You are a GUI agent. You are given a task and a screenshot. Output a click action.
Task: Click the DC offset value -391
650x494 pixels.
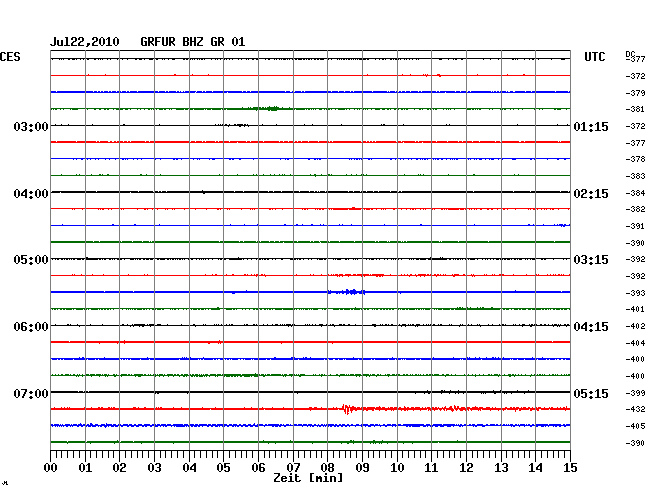(635, 226)
